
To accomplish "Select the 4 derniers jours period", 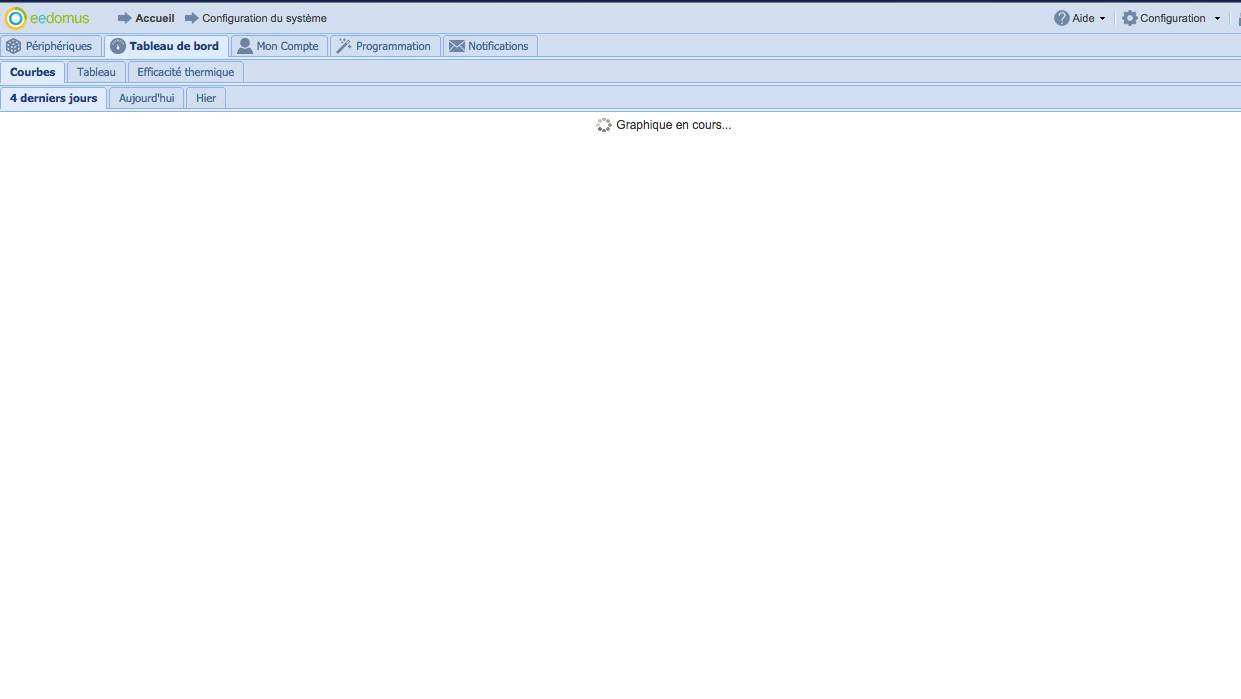I will click(54, 98).
